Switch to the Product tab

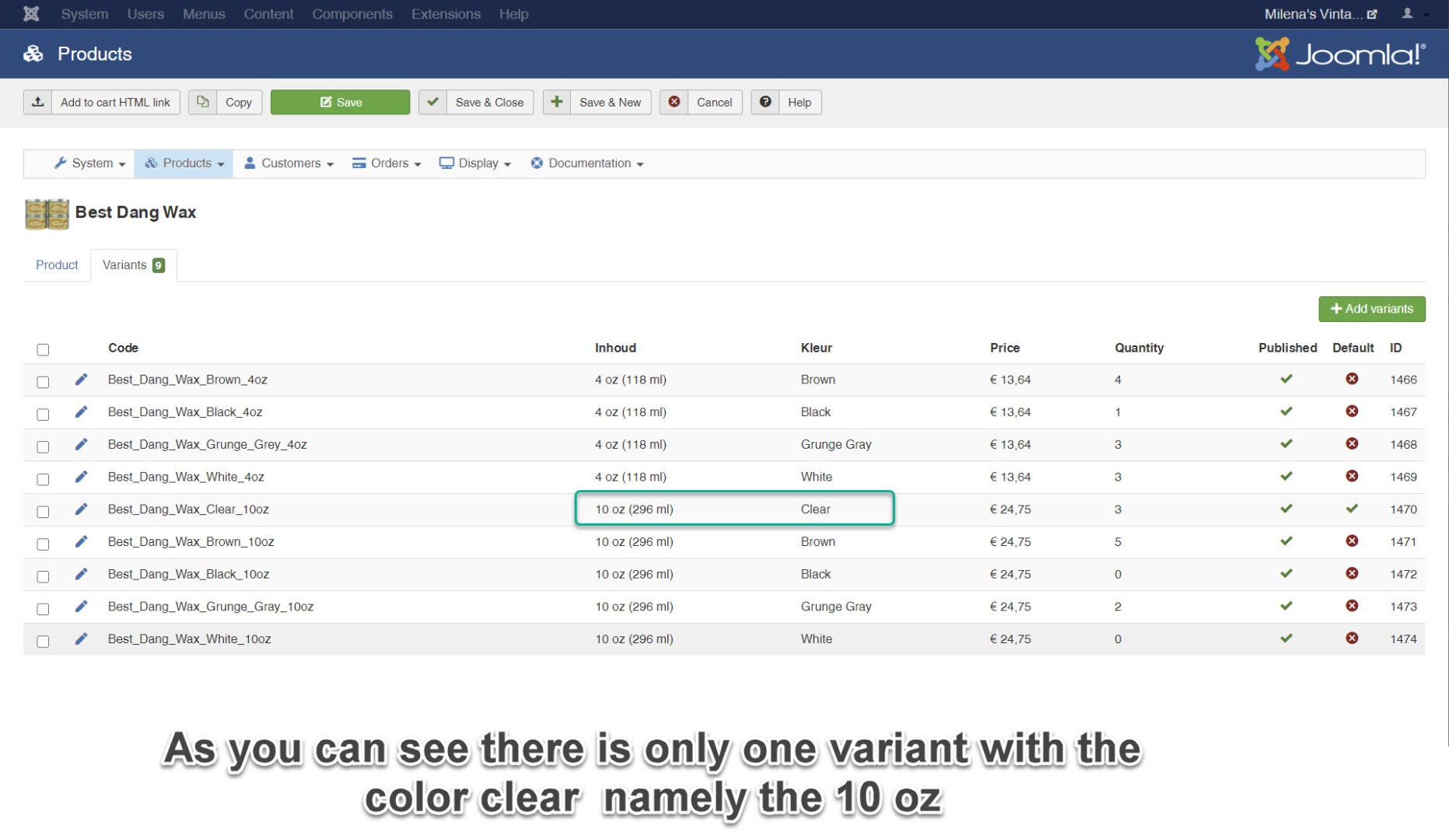57,265
